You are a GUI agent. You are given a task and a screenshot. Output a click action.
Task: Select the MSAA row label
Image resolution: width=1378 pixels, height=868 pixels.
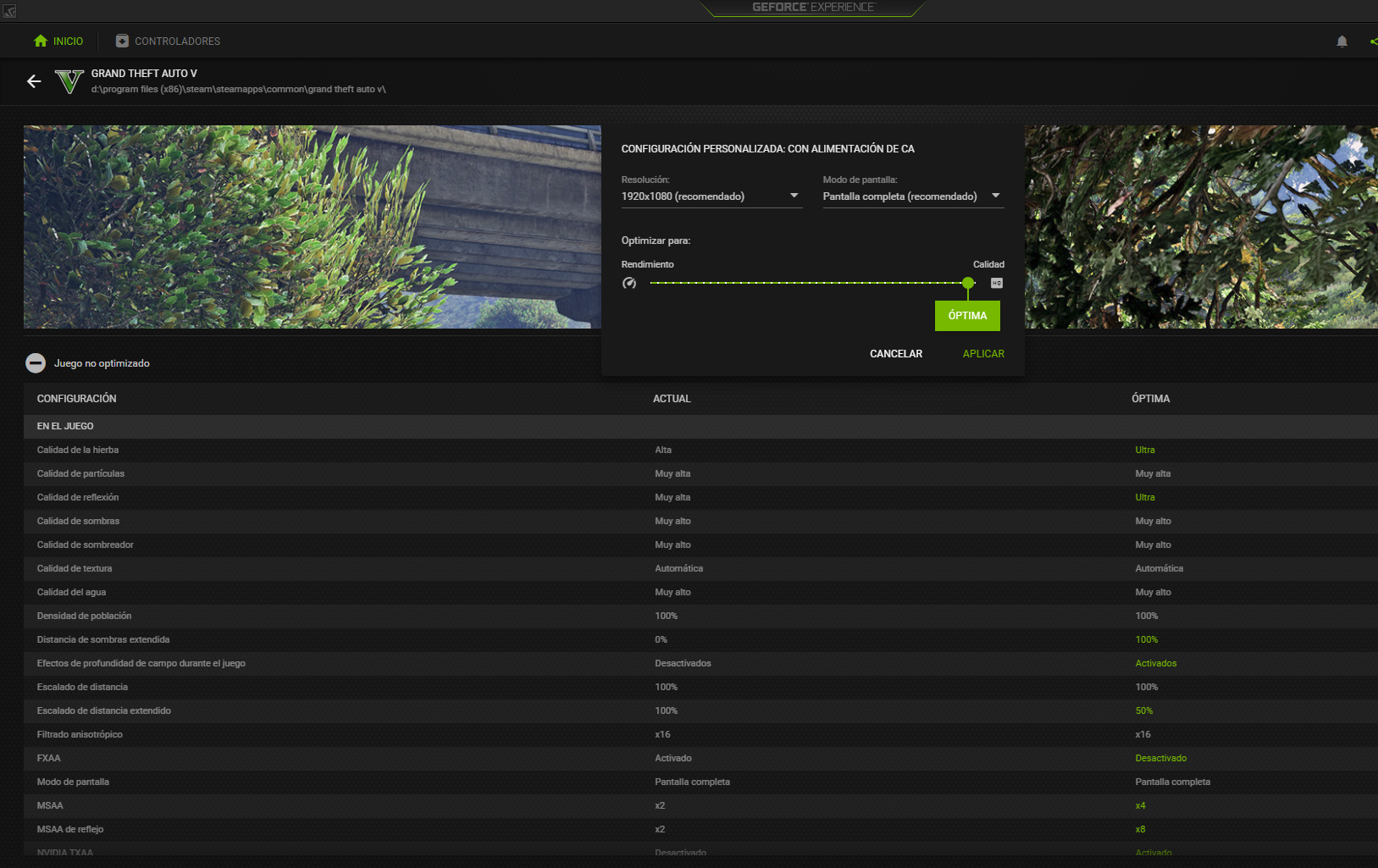(x=50, y=805)
